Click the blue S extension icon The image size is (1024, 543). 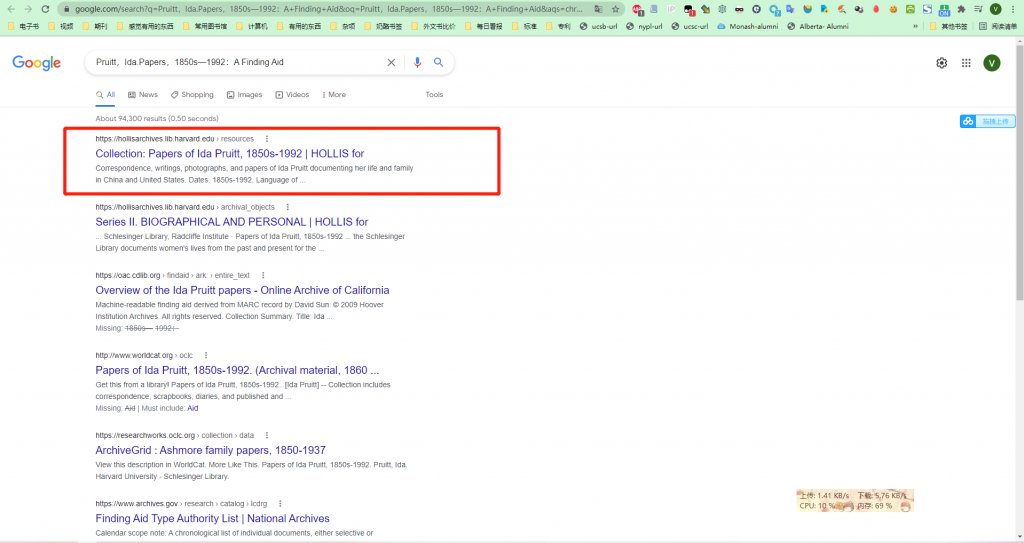927,9
